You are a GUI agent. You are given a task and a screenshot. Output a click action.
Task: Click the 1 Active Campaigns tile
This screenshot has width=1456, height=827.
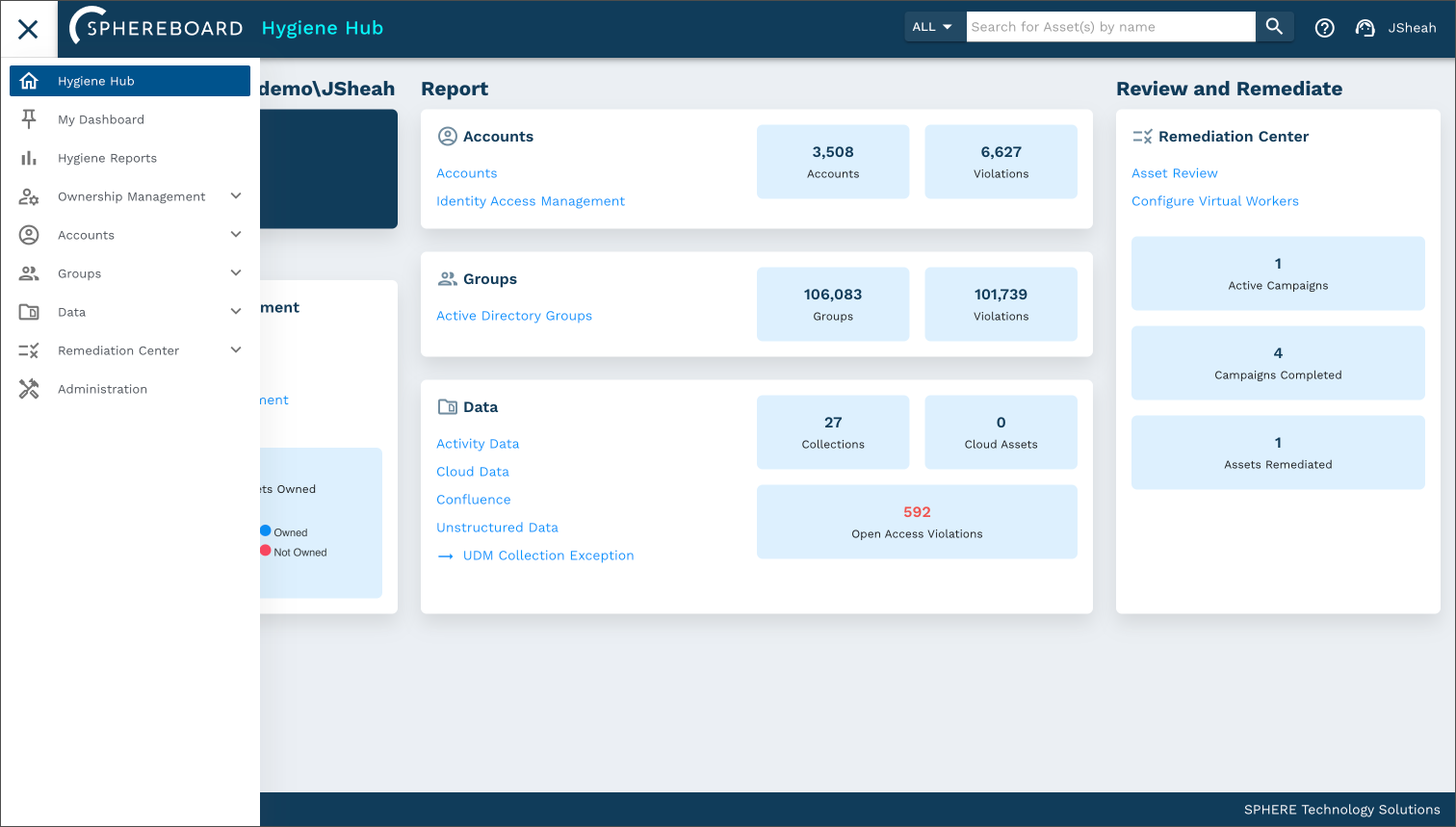tap(1278, 273)
